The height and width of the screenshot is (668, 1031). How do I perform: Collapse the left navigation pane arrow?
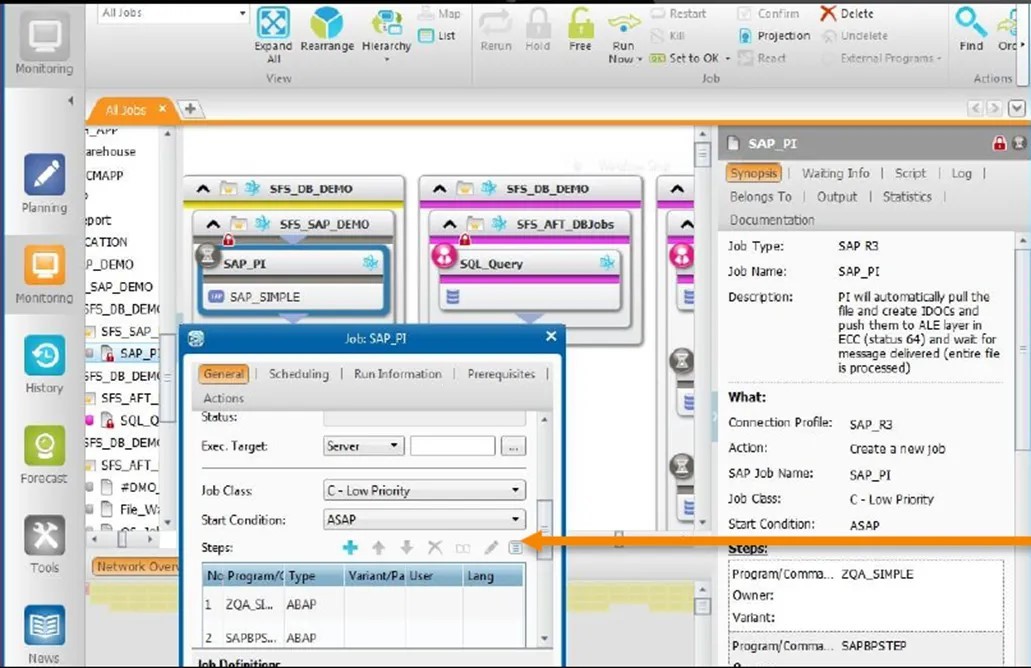[x=70, y=101]
